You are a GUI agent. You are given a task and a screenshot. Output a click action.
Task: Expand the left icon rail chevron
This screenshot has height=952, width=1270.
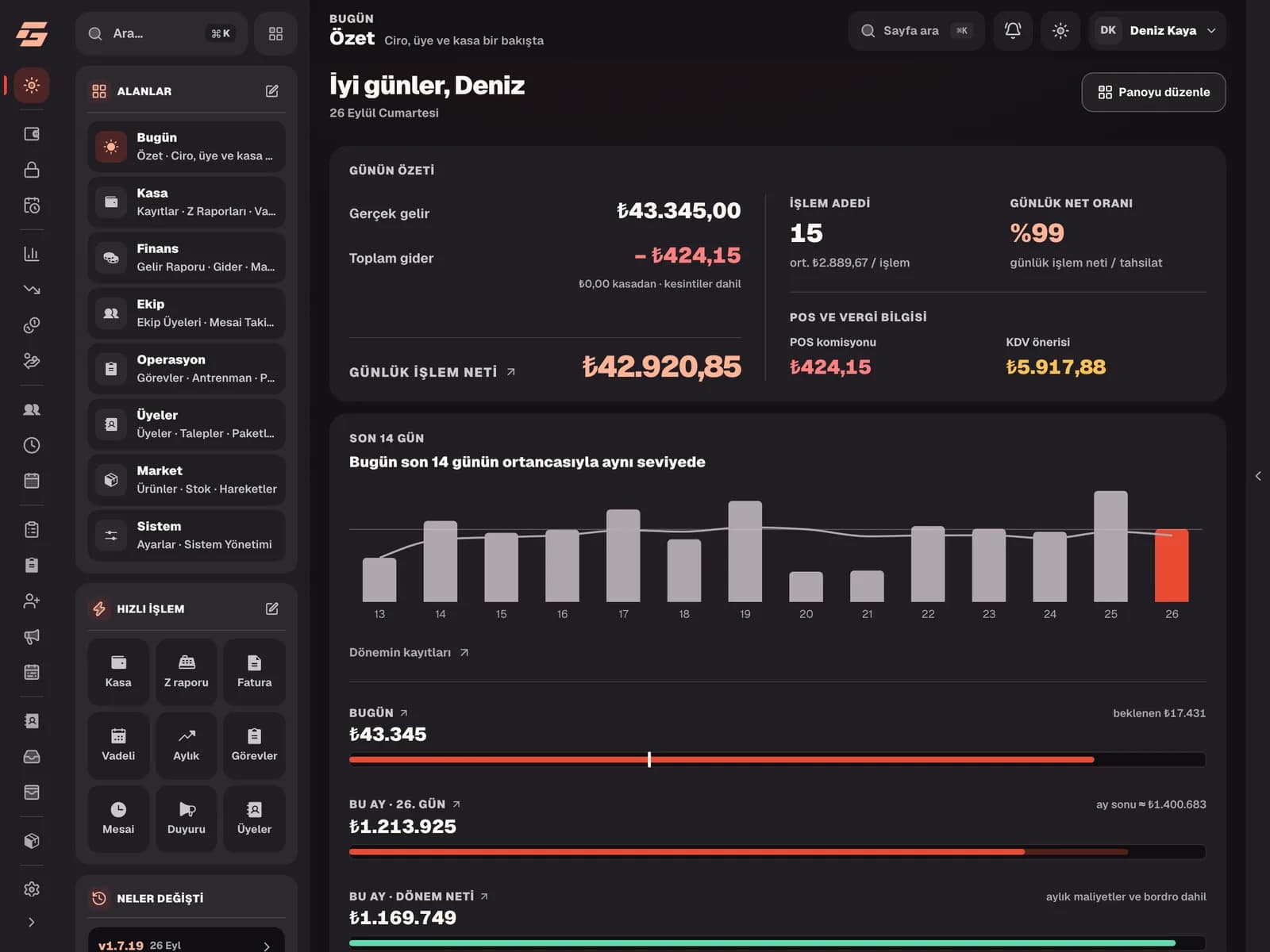(x=32, y=922)
